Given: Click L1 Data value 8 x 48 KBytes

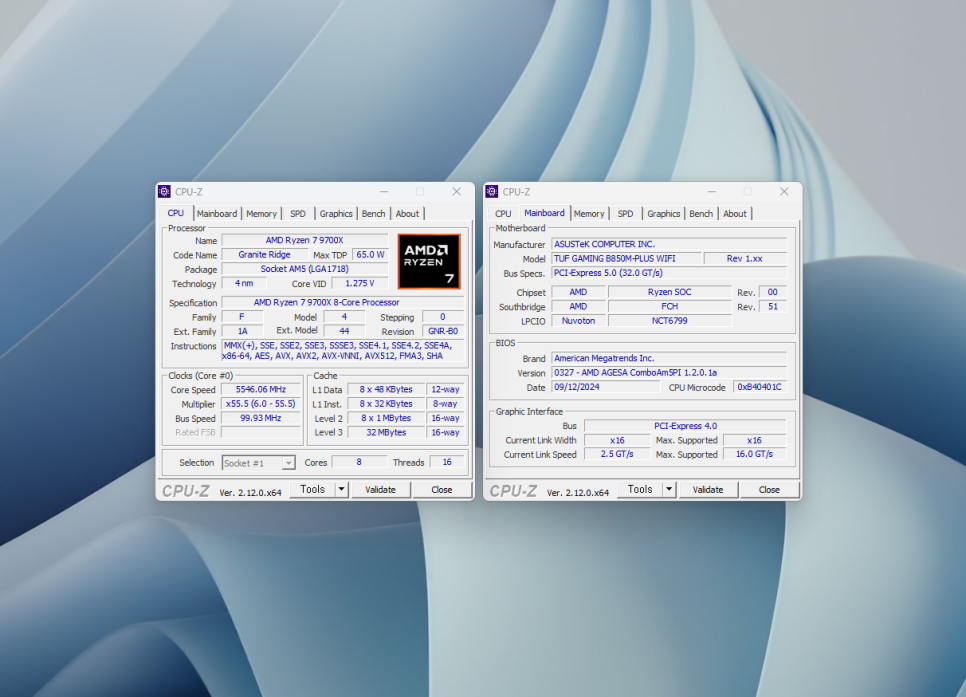Looking at the screenshot, I should coord(386,389).
